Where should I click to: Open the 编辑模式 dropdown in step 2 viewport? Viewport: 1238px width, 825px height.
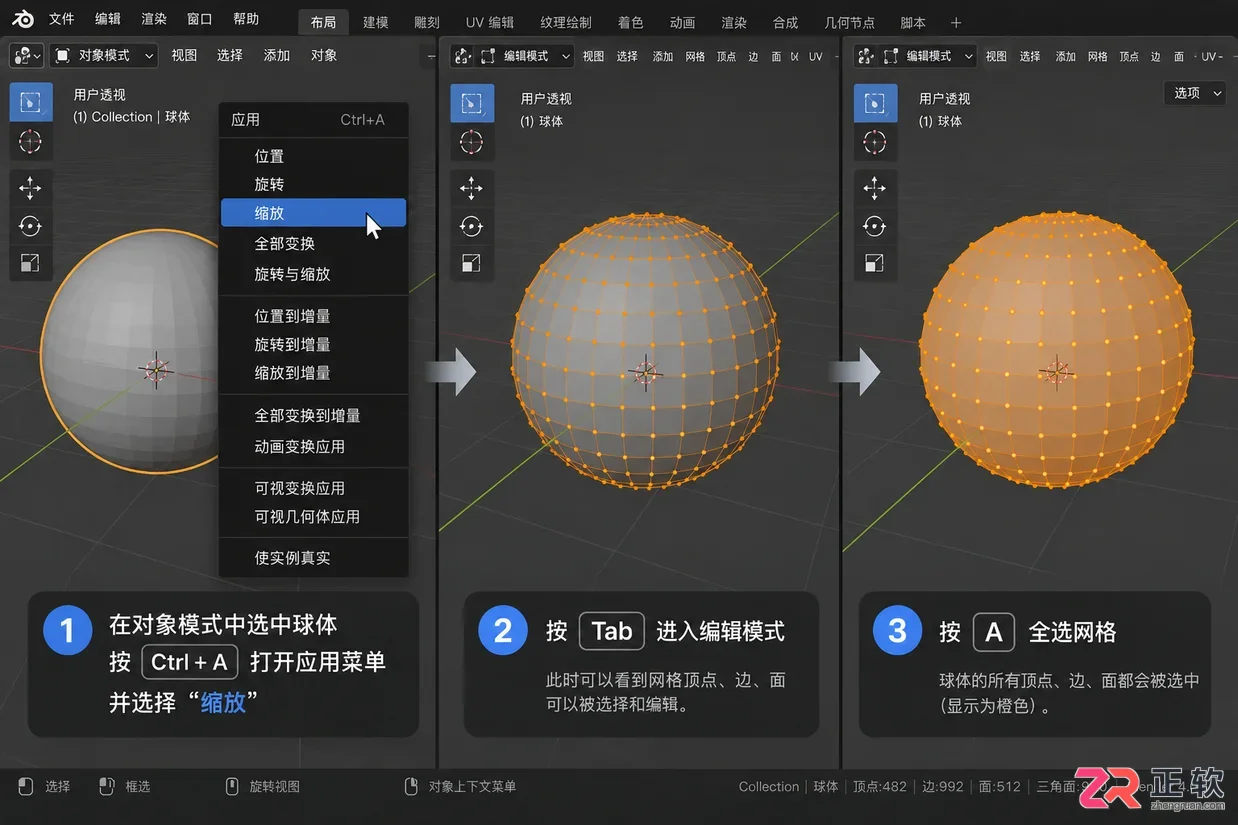(526, 56)
